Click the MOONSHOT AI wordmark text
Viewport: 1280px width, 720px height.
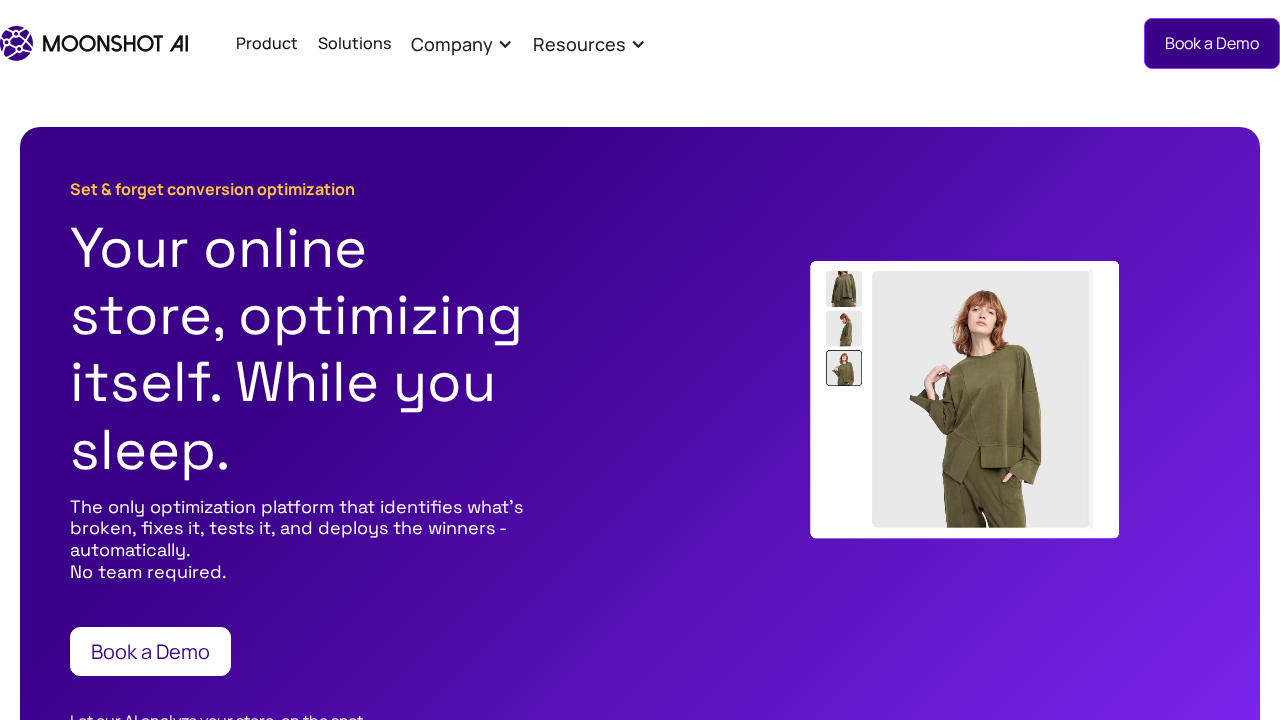(115, 44)
